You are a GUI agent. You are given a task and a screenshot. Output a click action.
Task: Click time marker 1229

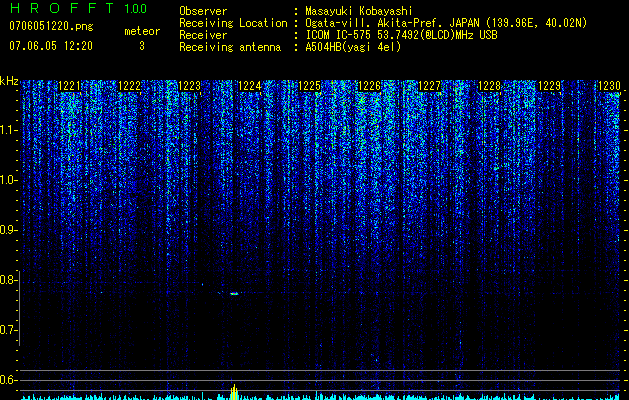(549, 86)
